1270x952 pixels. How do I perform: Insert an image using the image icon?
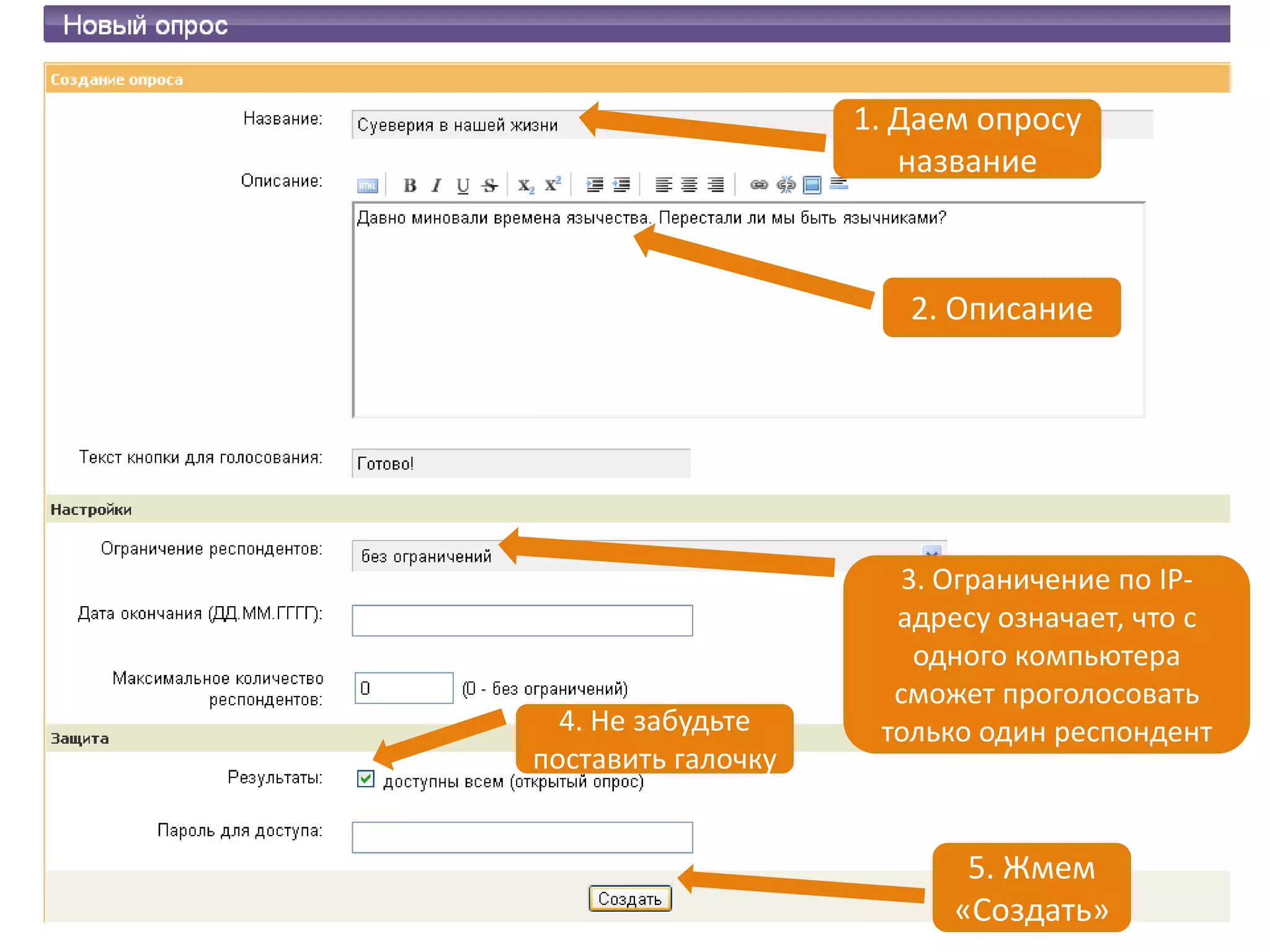click(812, 185)
